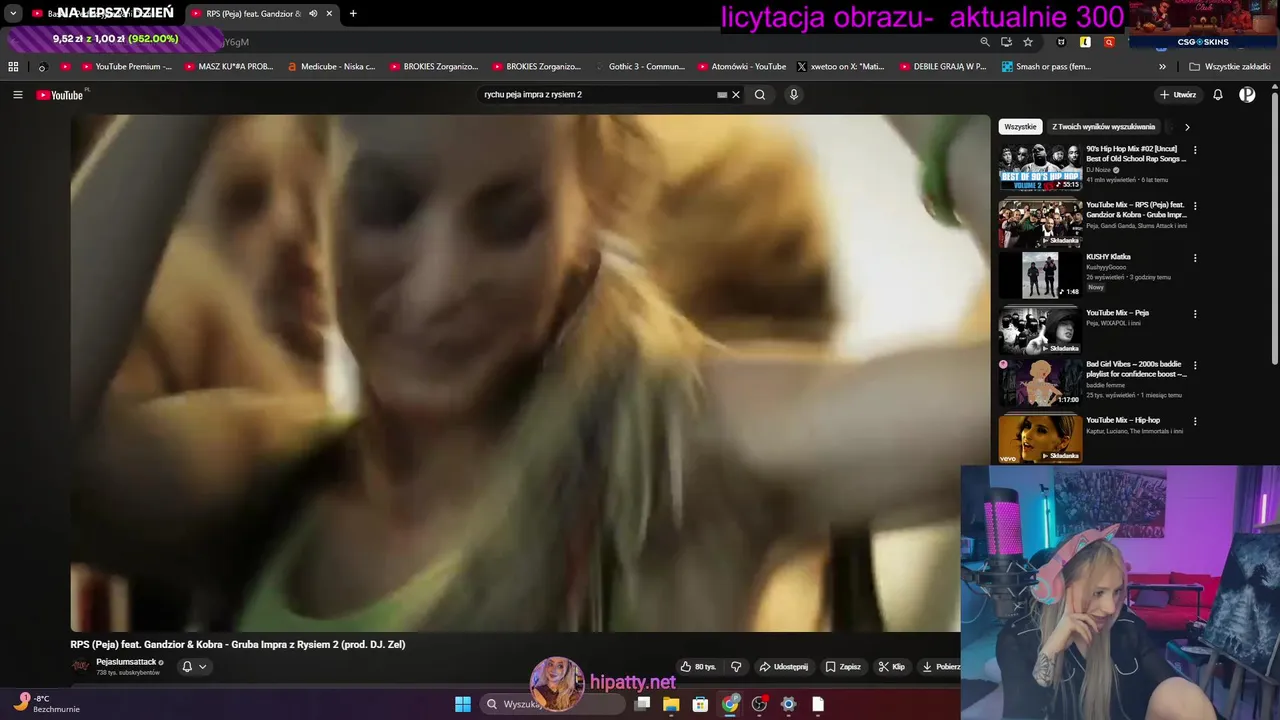This screenshot has width=1280, height=720.
Task: Open Microsoft Store from the taskbar
Action: [700, 704]
